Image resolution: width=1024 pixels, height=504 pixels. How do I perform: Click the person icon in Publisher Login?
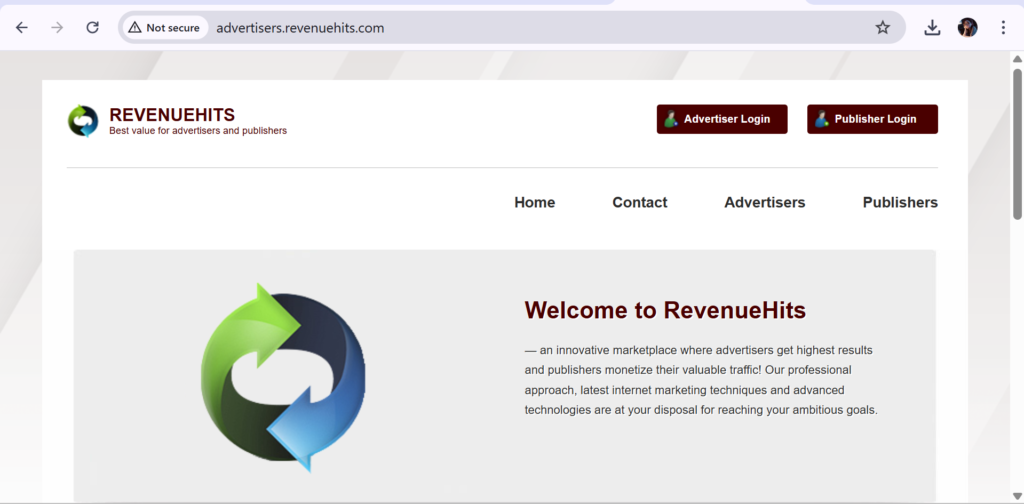[x=822, y=119]
